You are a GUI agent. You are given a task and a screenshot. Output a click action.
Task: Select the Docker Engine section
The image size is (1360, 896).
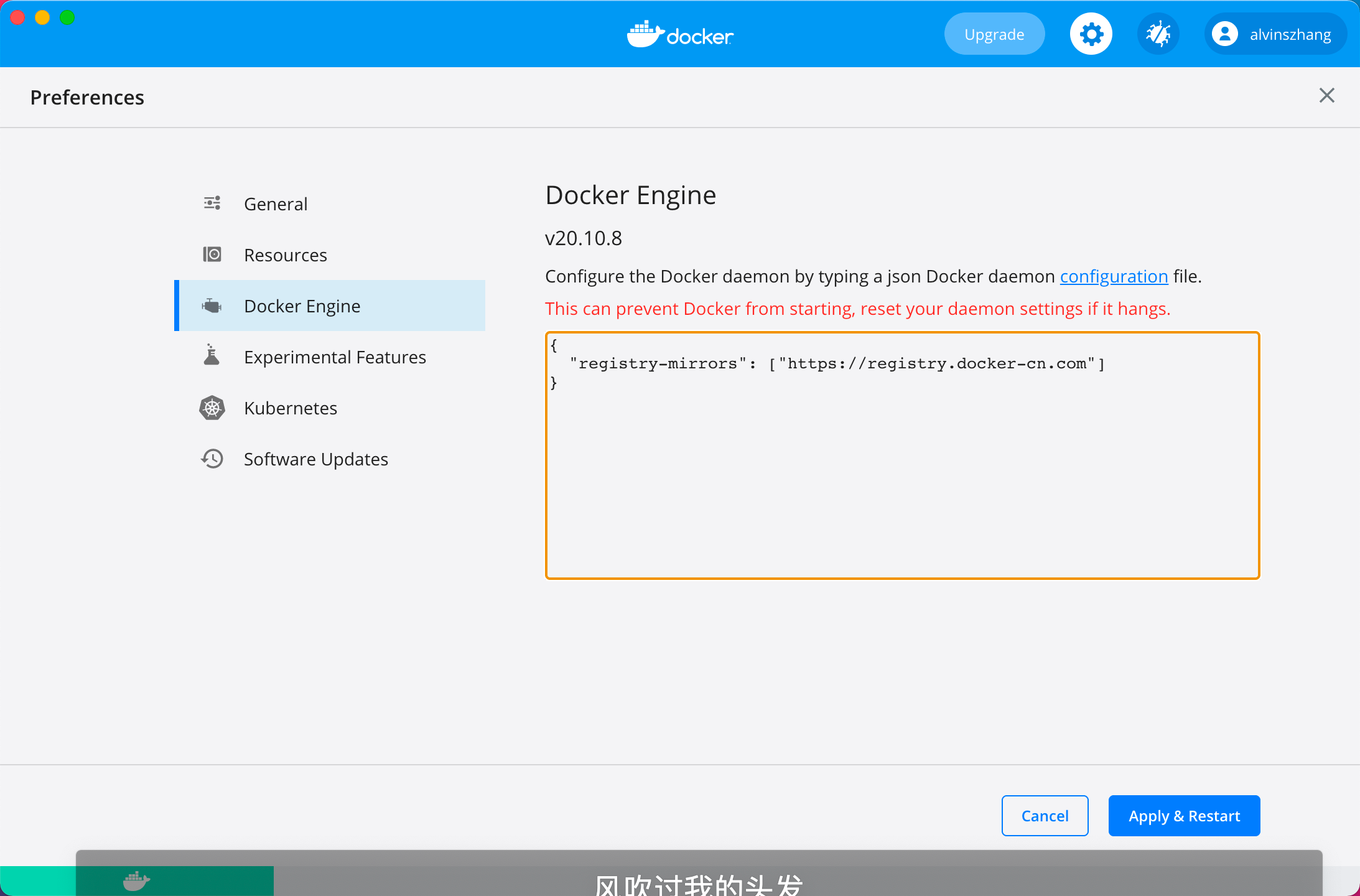[330, 306]
